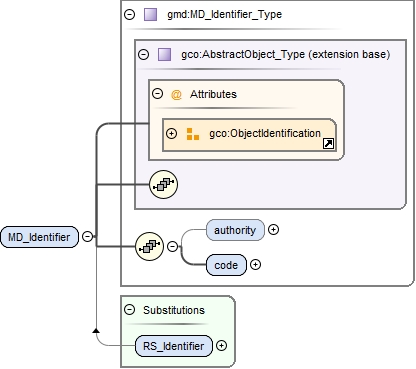This screenshot has width=416, height=369.
Task: Select the sequence compositor inside AbstractObject_Type
Action: [163, 184]
